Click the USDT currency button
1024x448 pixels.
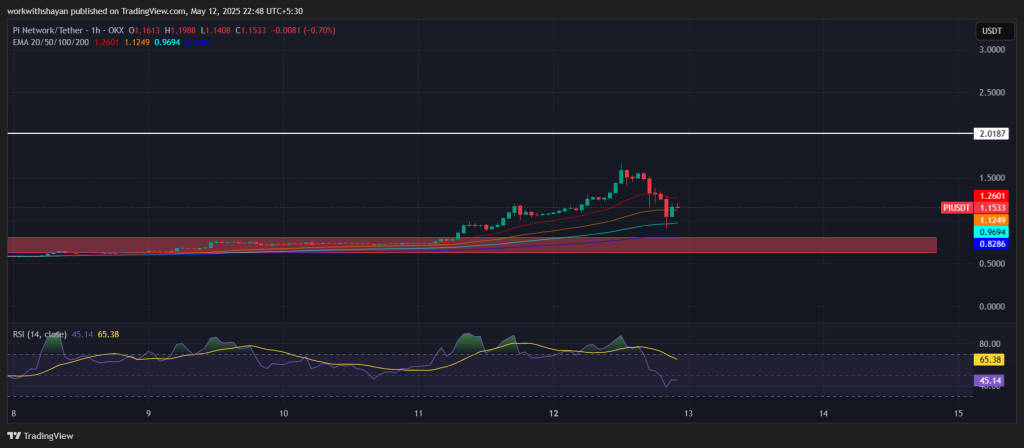pos(989,32)
